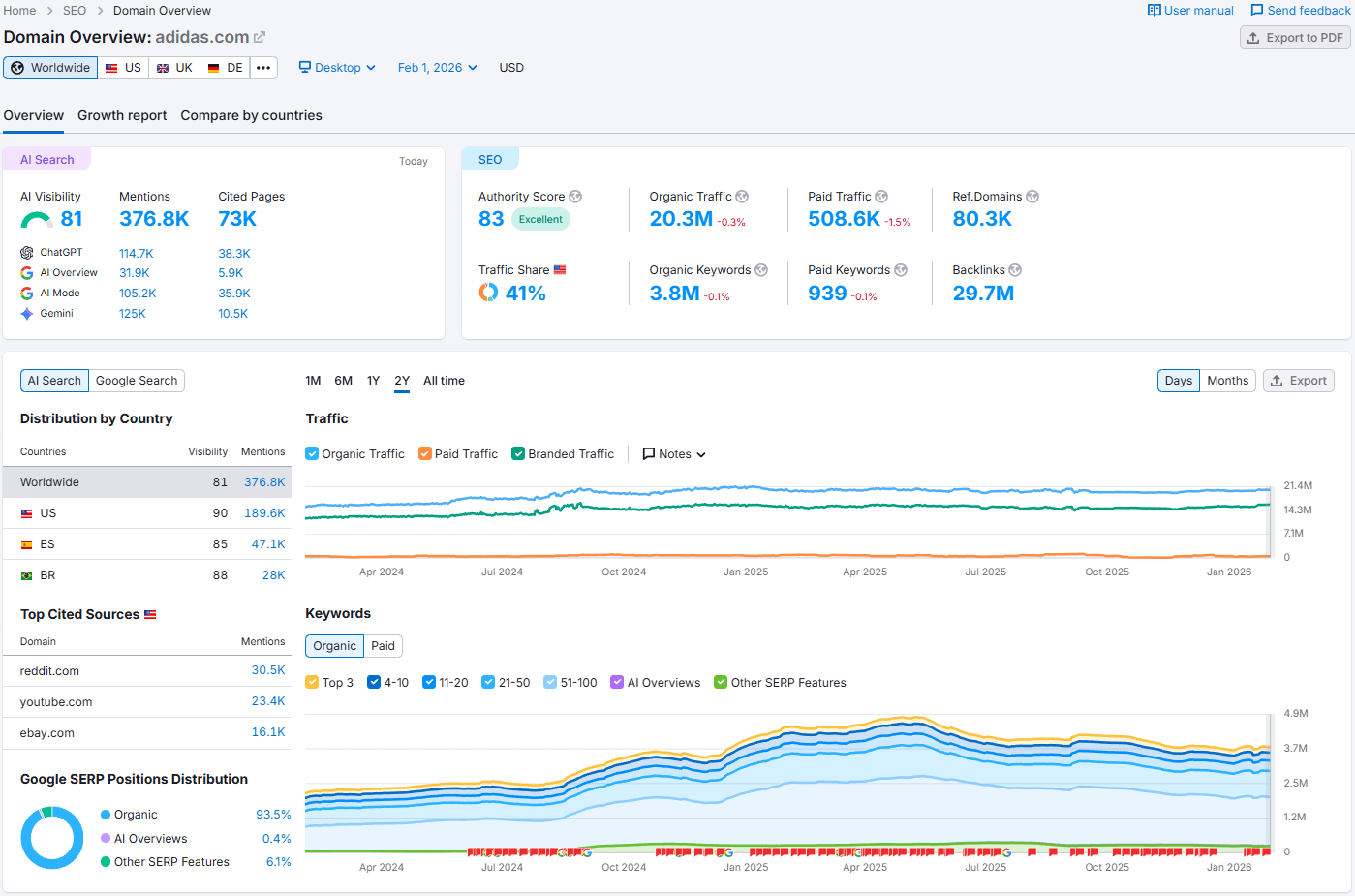Open the Authority Score info tooltip icon
The width and height of the screenshot is (1355, 896).
point(575,196)
